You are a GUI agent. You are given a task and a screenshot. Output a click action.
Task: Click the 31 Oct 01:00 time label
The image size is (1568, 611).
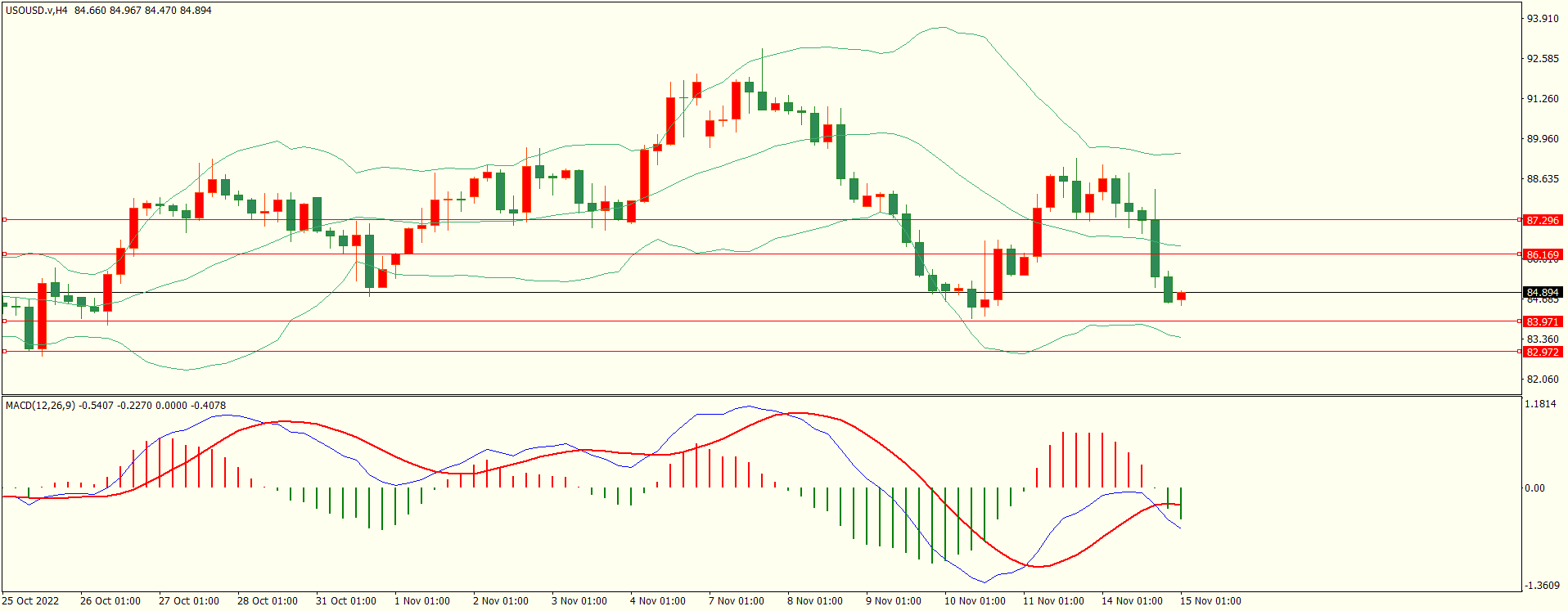tap(346, 600)
